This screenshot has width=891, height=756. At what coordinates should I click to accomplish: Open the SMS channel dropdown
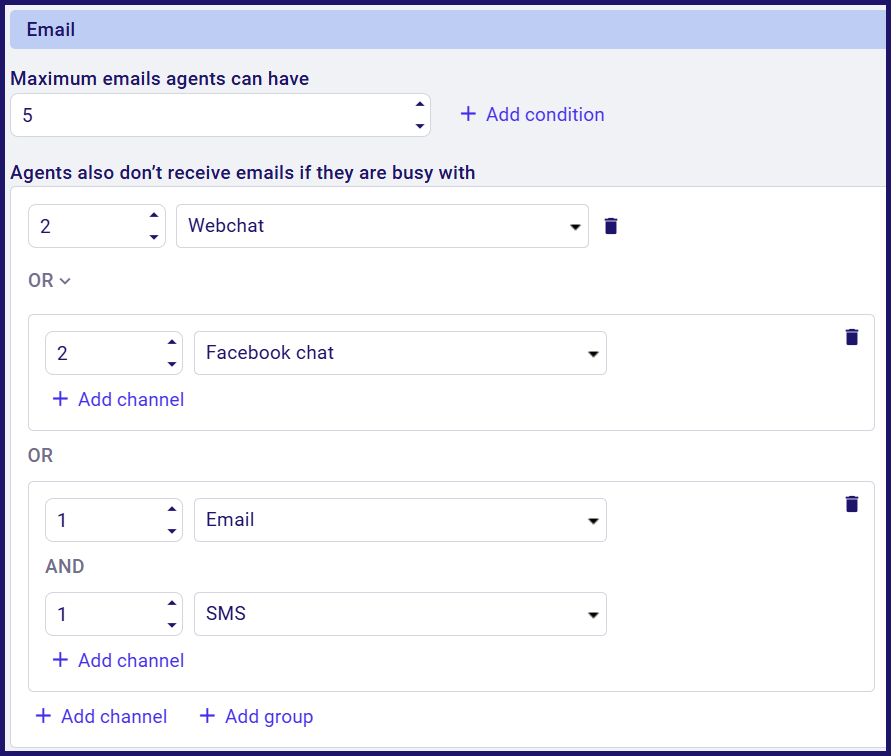[x=593, y=615]
